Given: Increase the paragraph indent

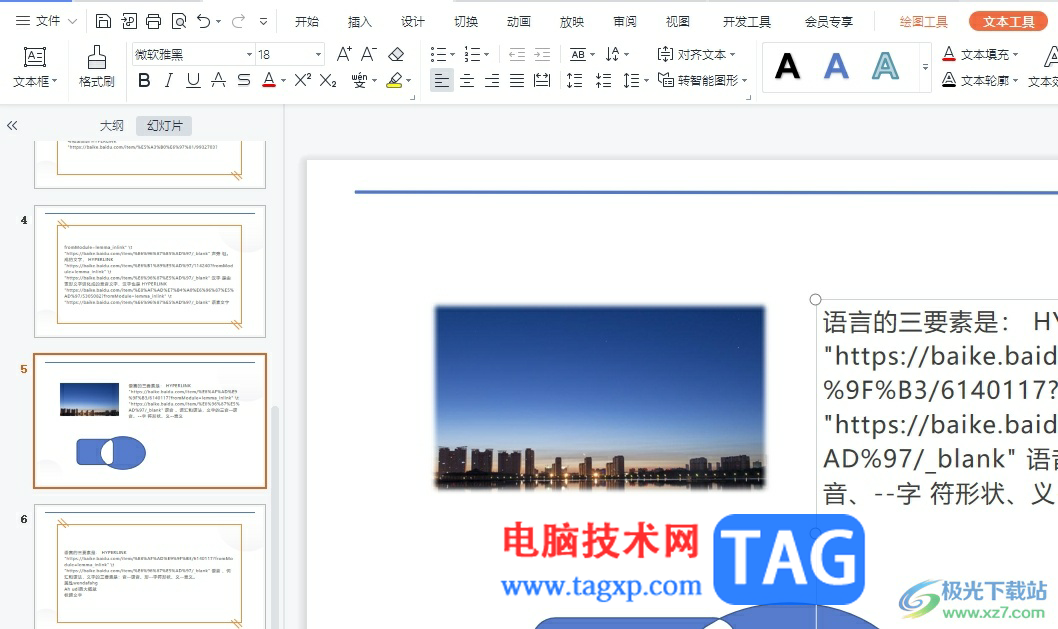Looking at the screenshot, I should pos(542,54).
